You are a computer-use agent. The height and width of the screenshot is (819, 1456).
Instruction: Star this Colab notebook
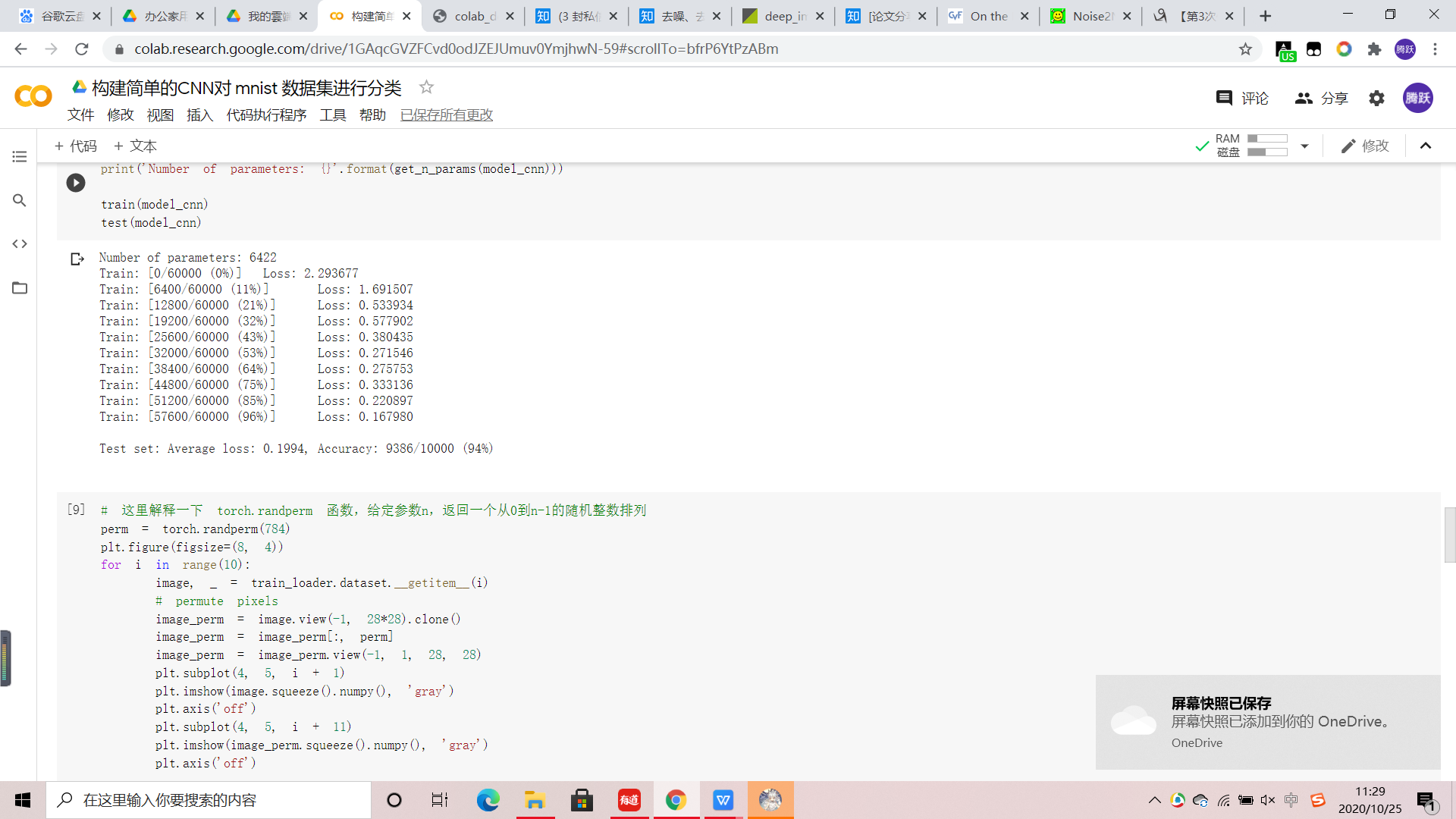(x=426, y=88)
